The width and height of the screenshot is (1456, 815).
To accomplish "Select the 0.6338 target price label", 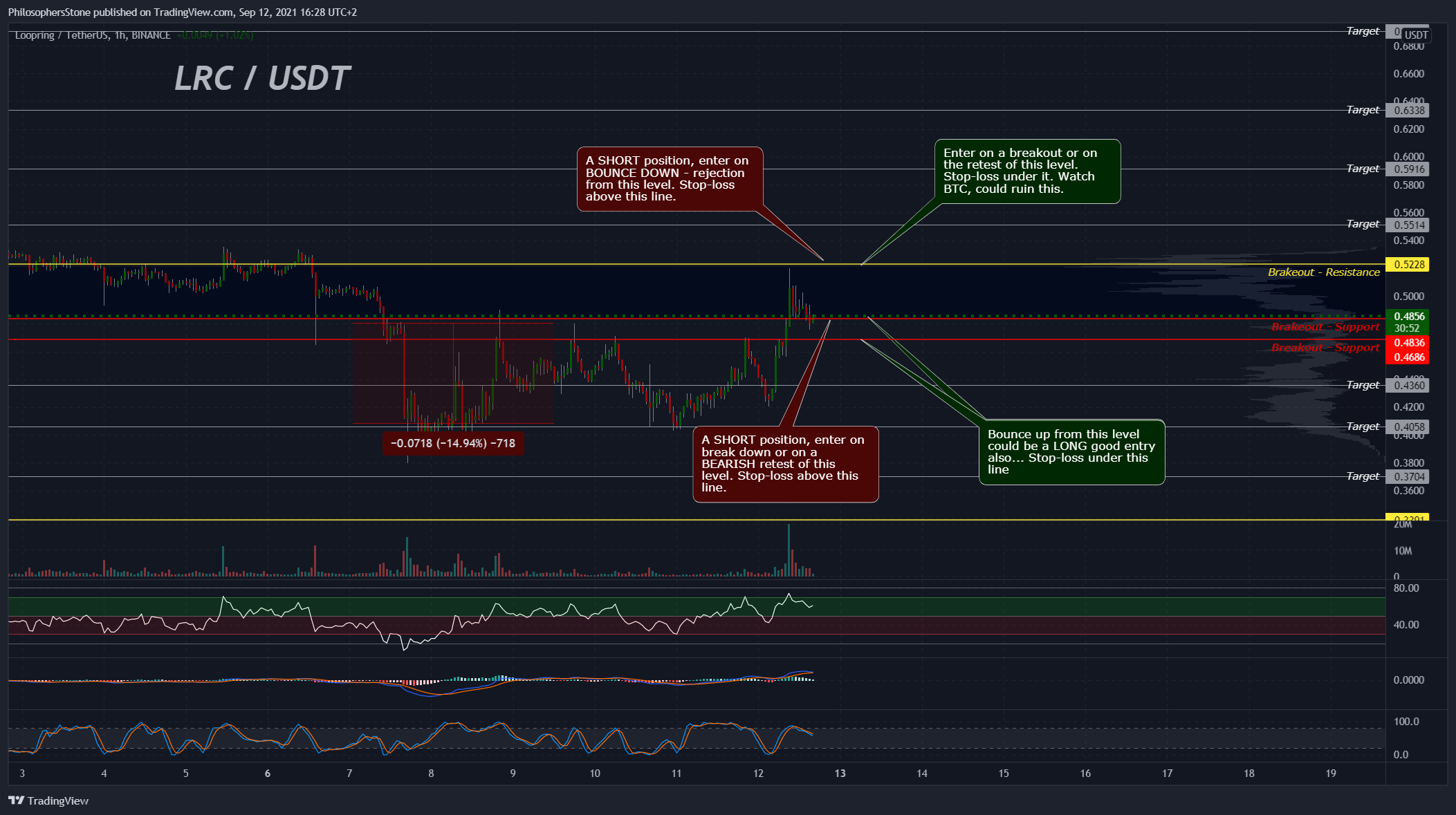I will pyautogui.click(x=1408, y=111).
